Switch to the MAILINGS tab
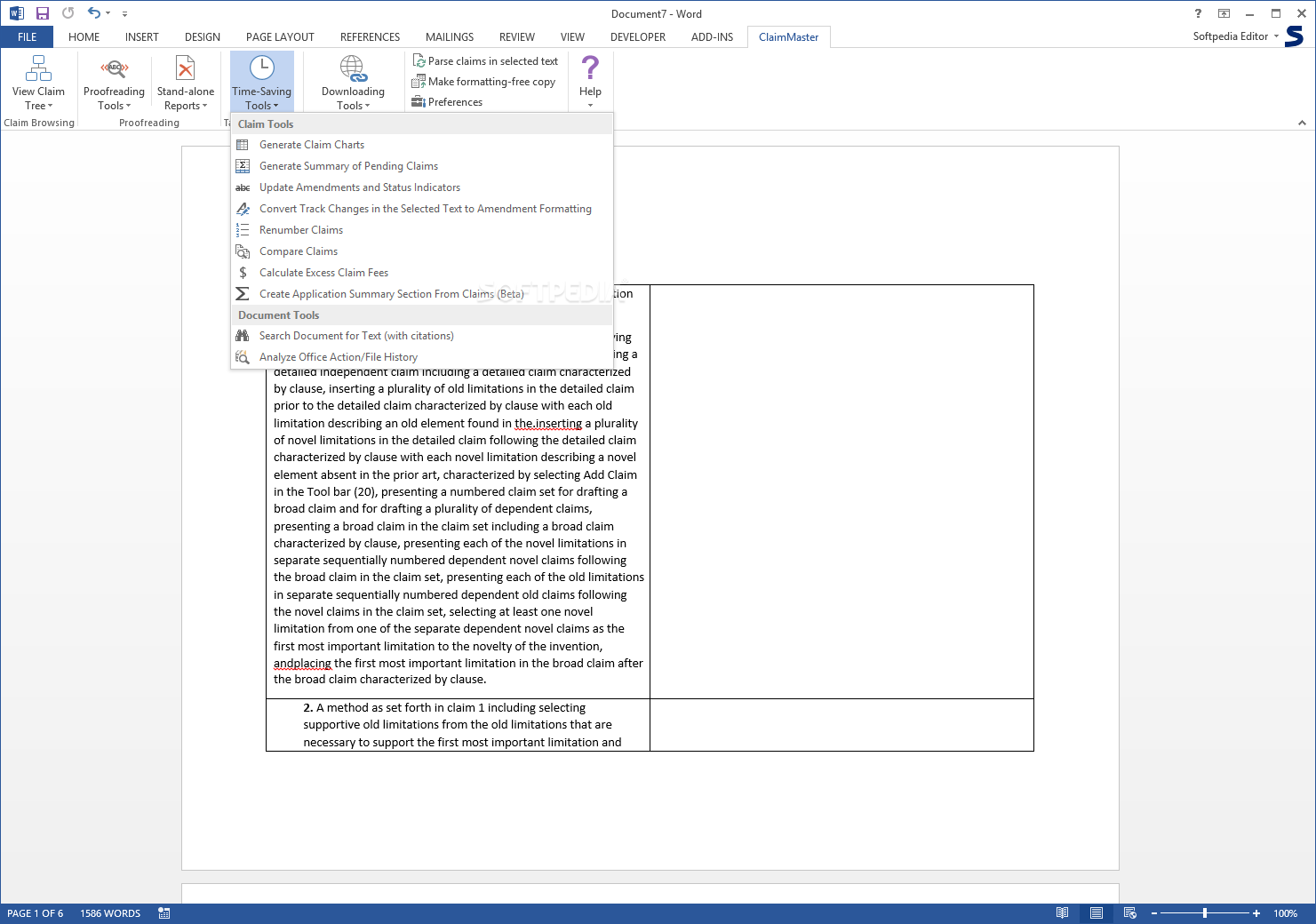 coord(450,37)
